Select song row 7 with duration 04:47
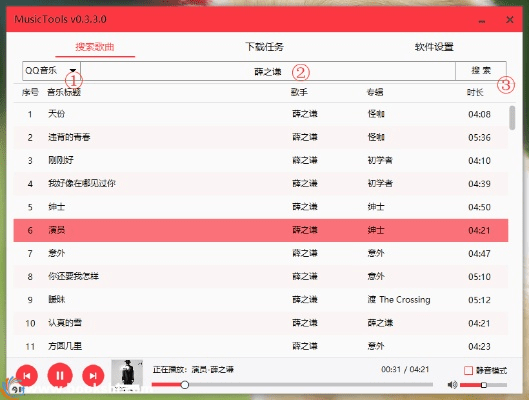This screenshot has width=529, height=400. tap(261, 253)
